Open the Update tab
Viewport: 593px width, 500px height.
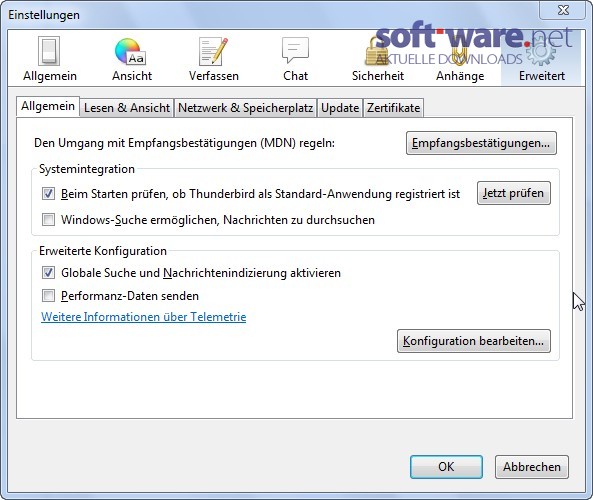tap(340, 108)
